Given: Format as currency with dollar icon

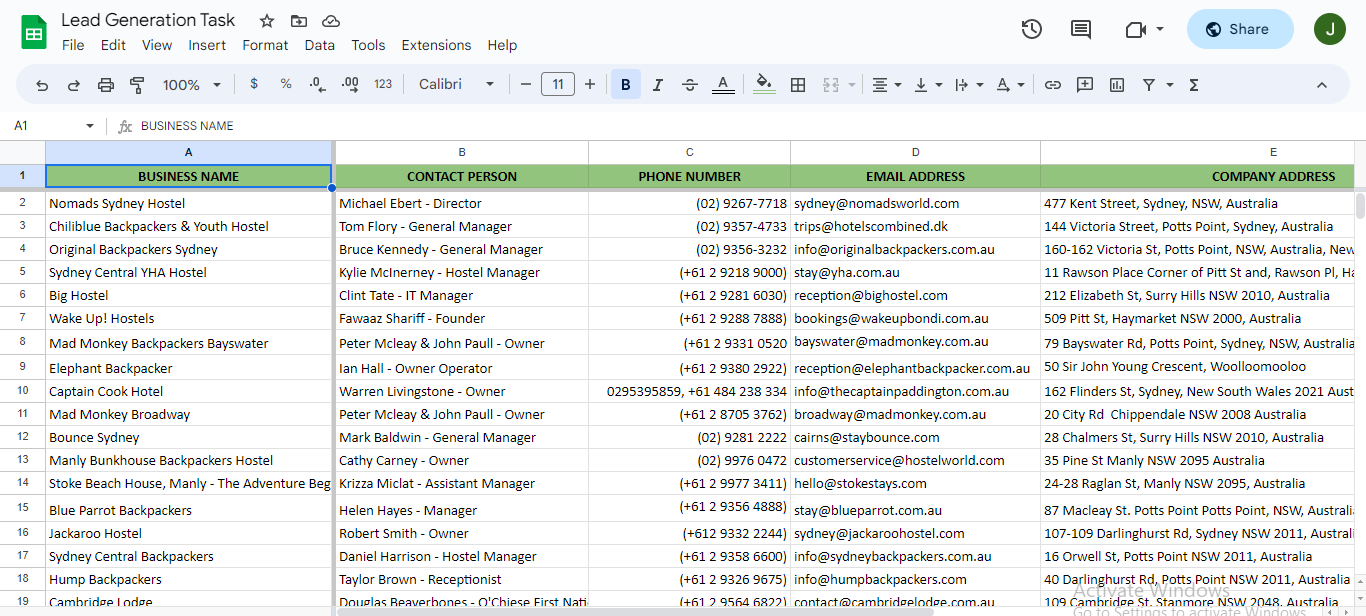Looking at the screenshot, I should coord(254,84).
